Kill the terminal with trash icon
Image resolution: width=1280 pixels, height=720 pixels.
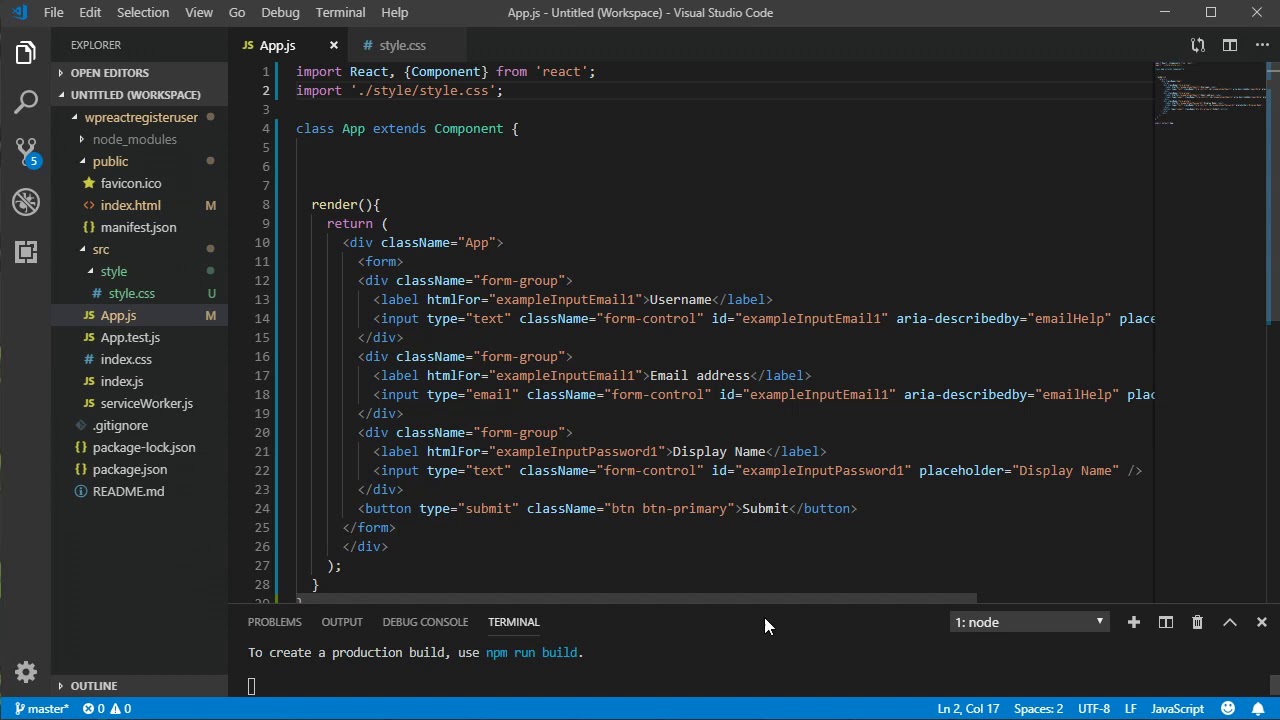pyautogui.click(x=1197, y=622)
